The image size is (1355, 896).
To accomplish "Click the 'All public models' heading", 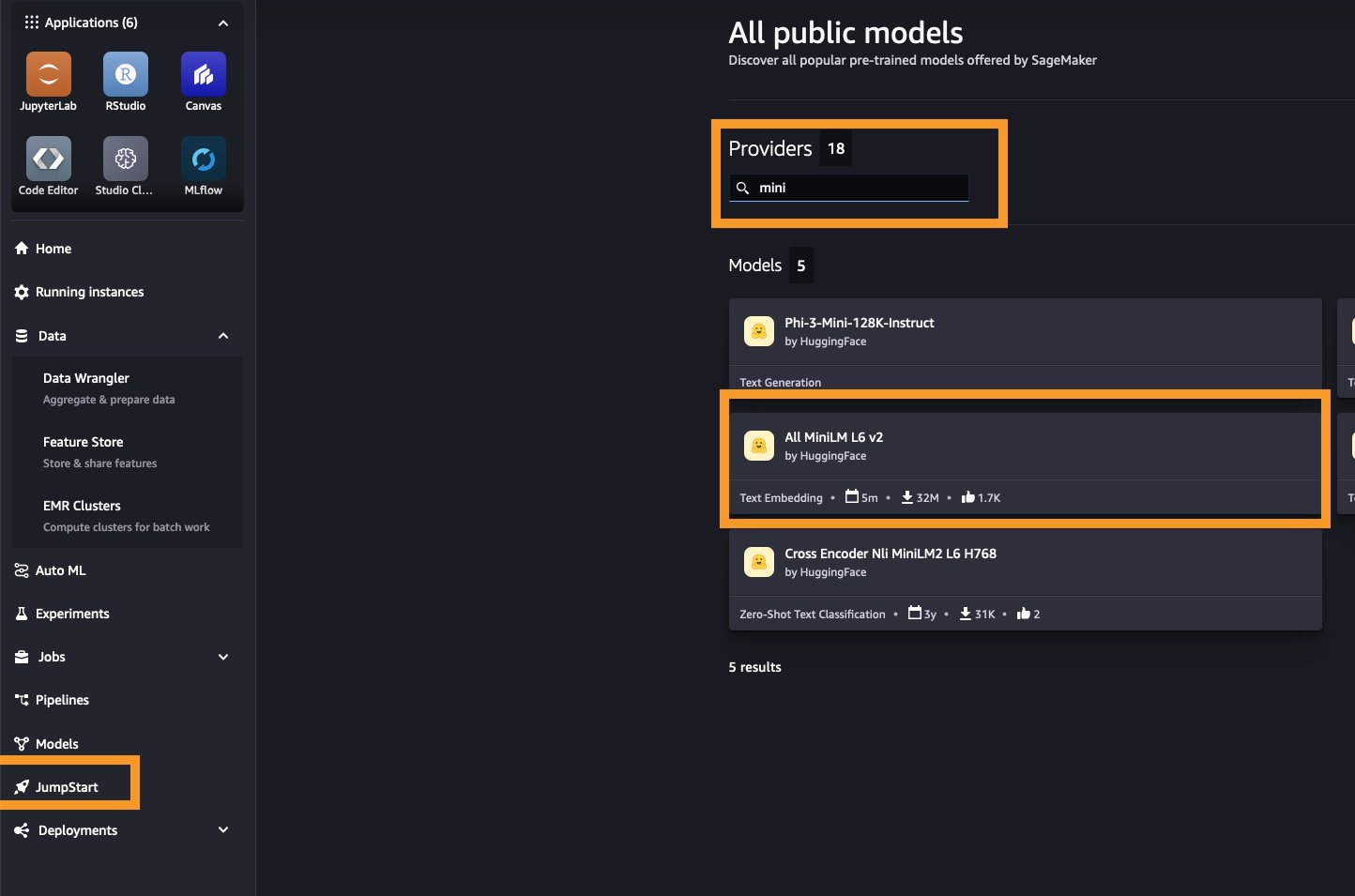I will tap(845, 33).
